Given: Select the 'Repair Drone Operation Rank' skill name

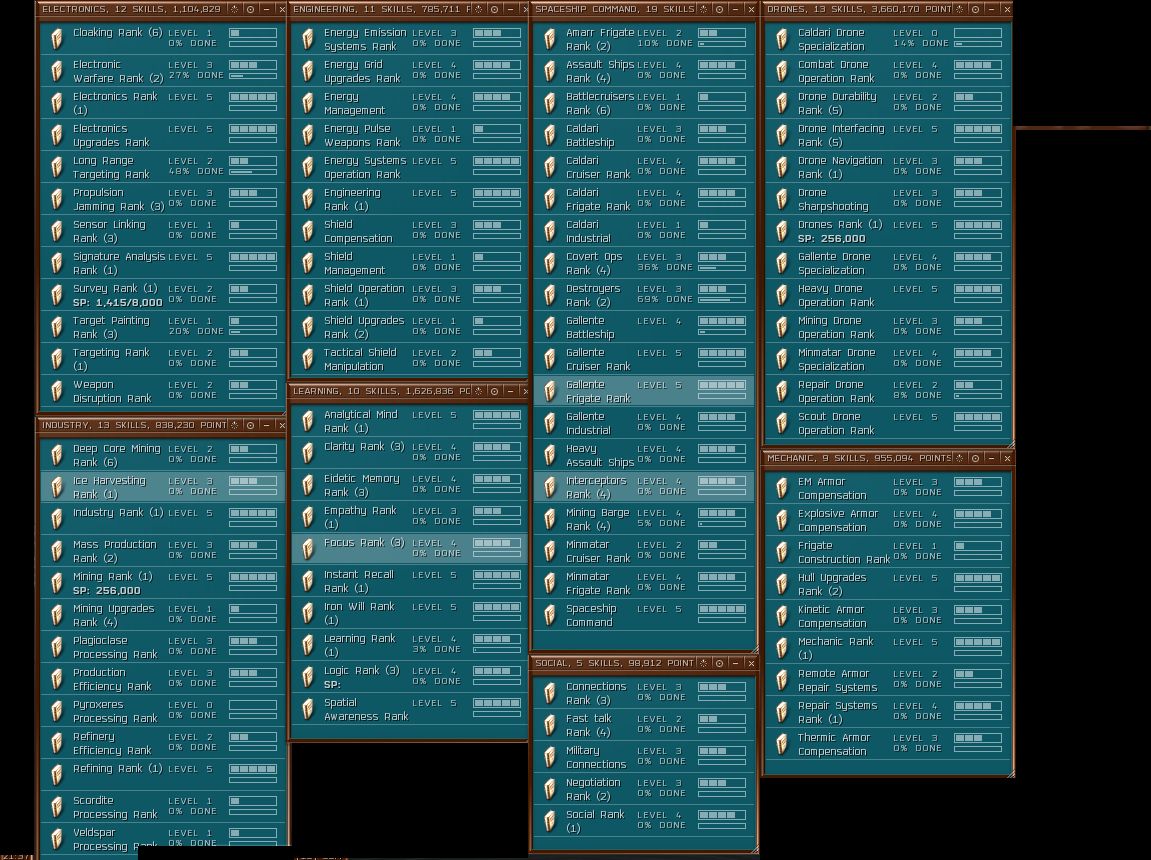Looking at the screenshot, I should pyautogui.click(x=836, y=391).
